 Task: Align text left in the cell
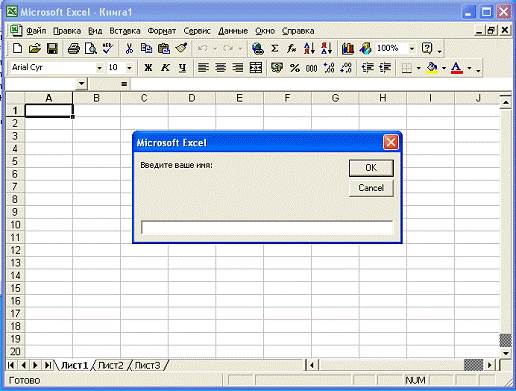click(203, 68)
